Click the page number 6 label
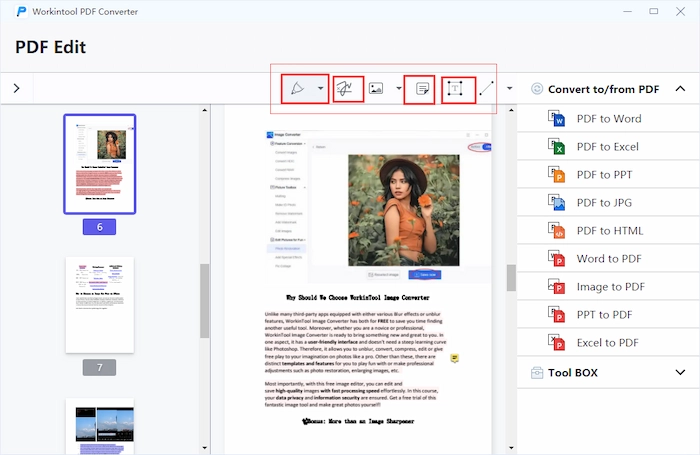Image resolution: width=700 pixels, height=455 pixels. 99,227
